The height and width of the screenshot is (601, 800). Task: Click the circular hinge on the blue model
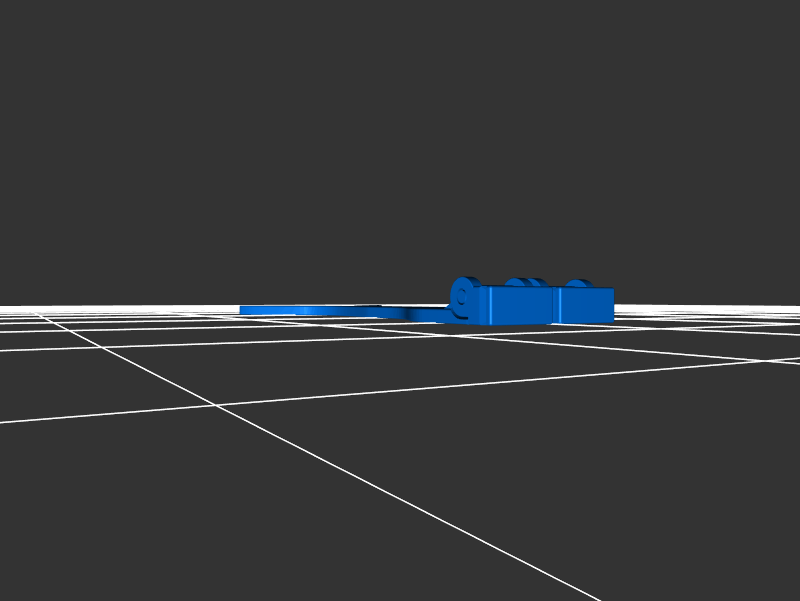click(x=463, y=297)
